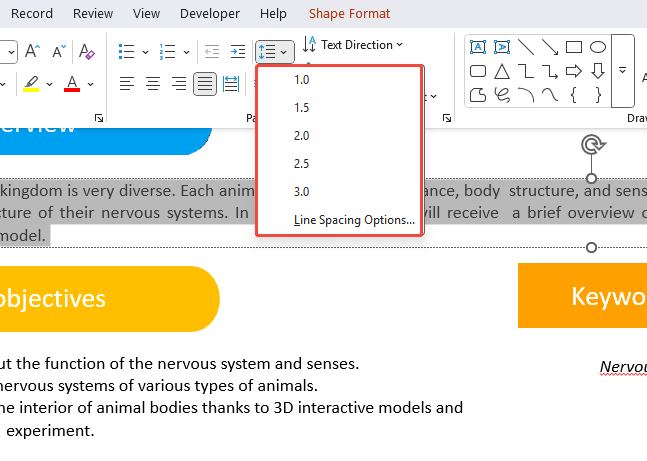Select the Right Arrow shape
This screenshot has height=461, width=647.
pos(574,71)
